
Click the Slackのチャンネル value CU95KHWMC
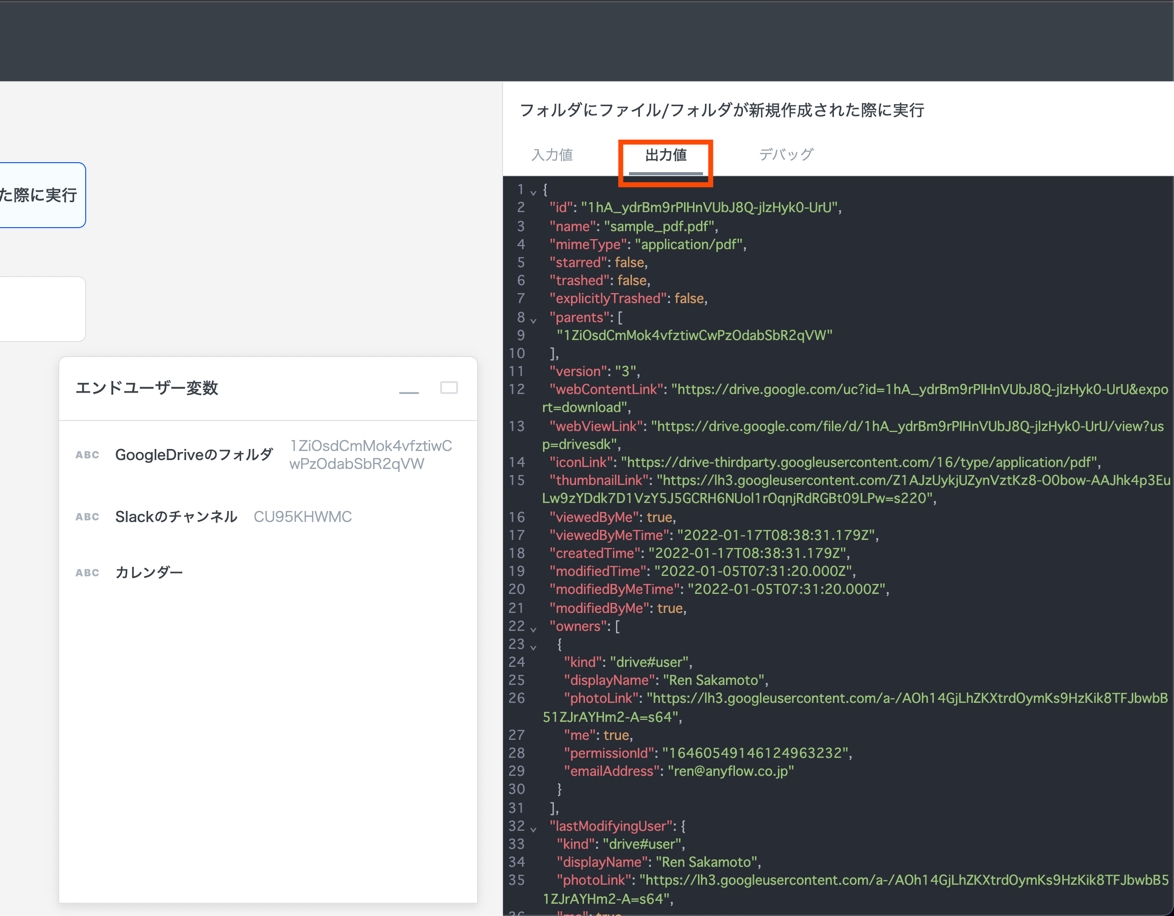[x=302, y=517]
